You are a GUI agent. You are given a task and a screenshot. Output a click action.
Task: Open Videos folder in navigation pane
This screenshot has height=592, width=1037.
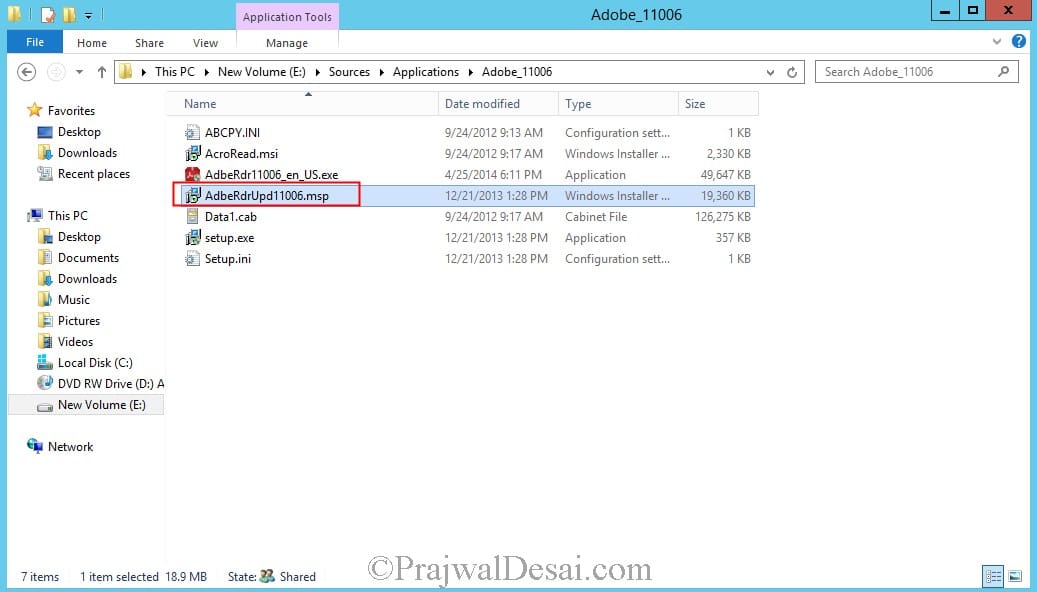click(x=75, y=342)
